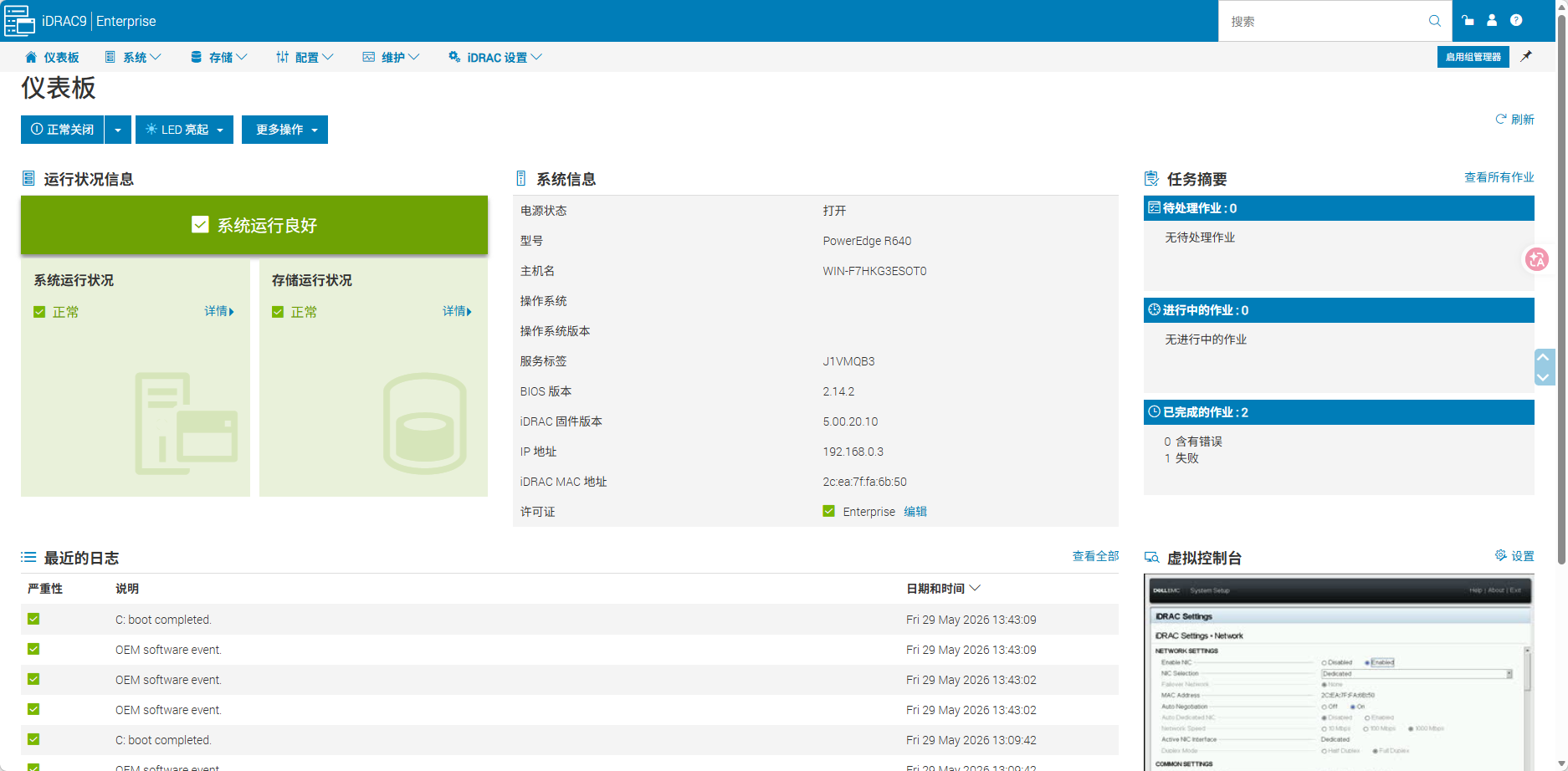Click the iDRAC firmware version 5.00.20.10
This screenshot has height=771, width=1568.
pos(850,421)
